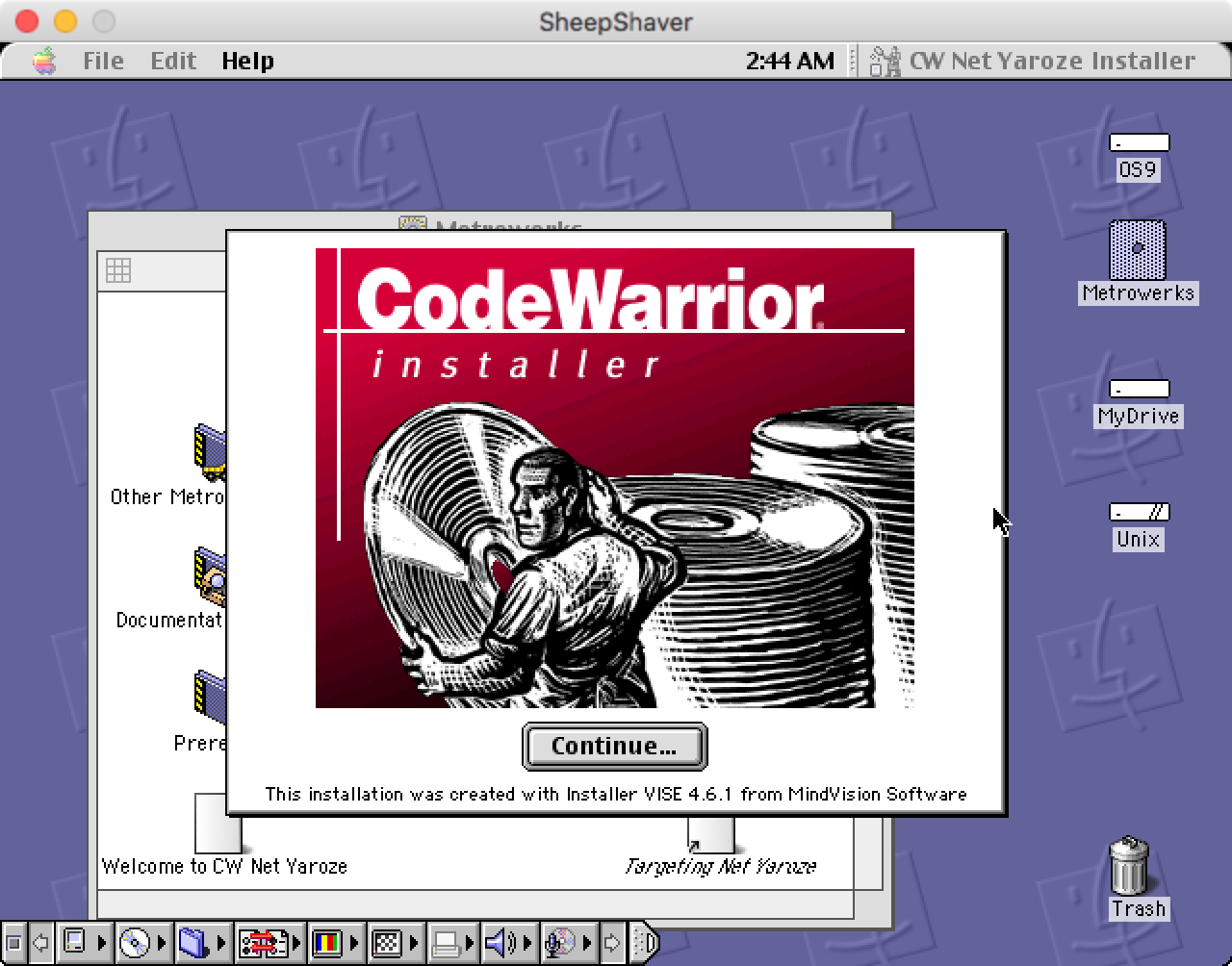The height and width of the screenshot is (966, 1232).
Task: Open the File menu
Action: (x=103, y=61)
